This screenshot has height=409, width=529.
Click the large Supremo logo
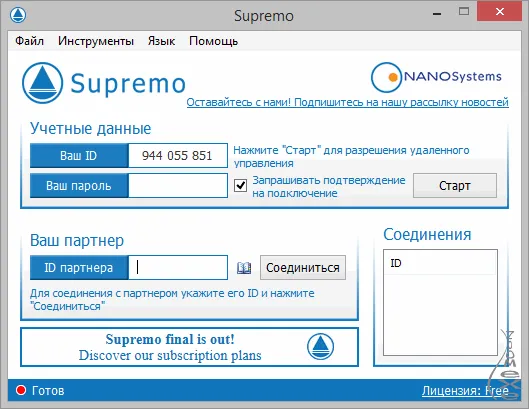click(x=104, y=83)
